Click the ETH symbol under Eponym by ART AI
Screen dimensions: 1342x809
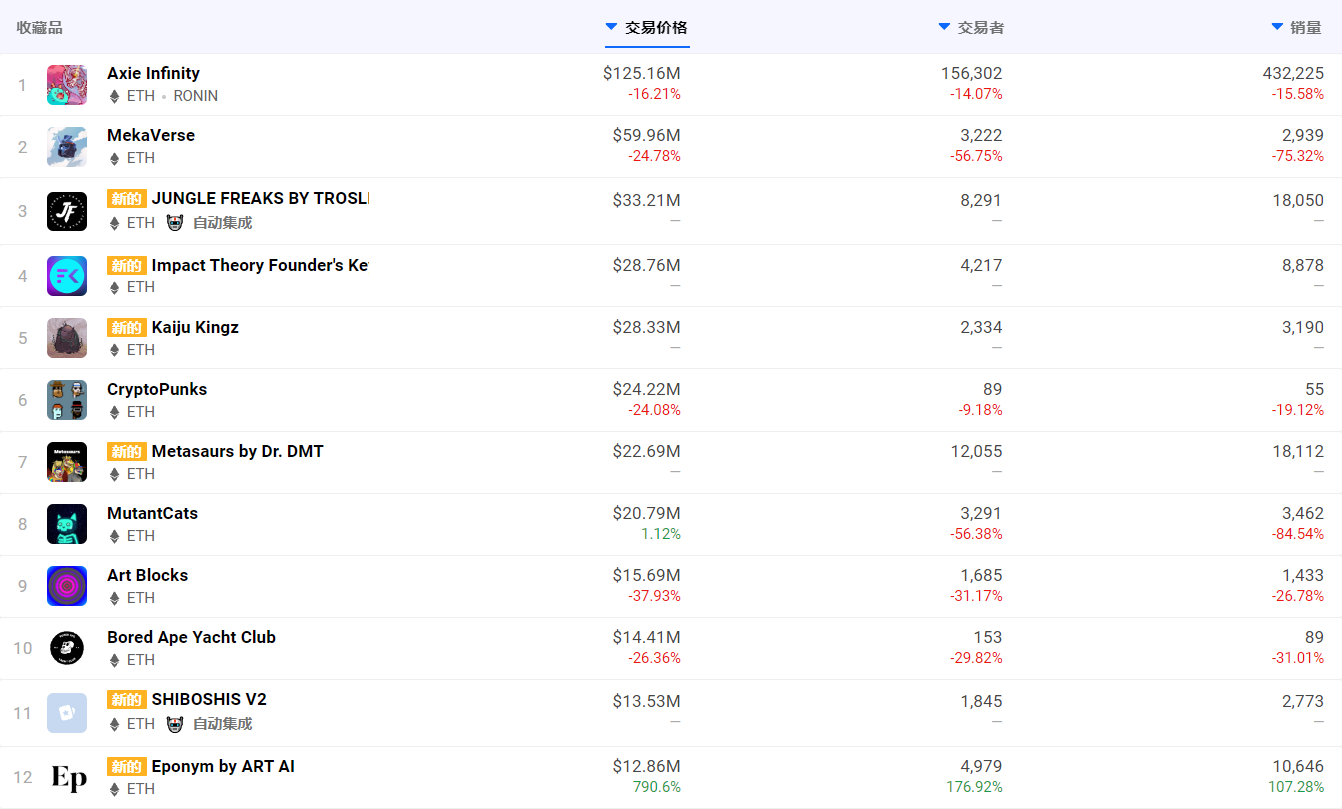(114, 789)
